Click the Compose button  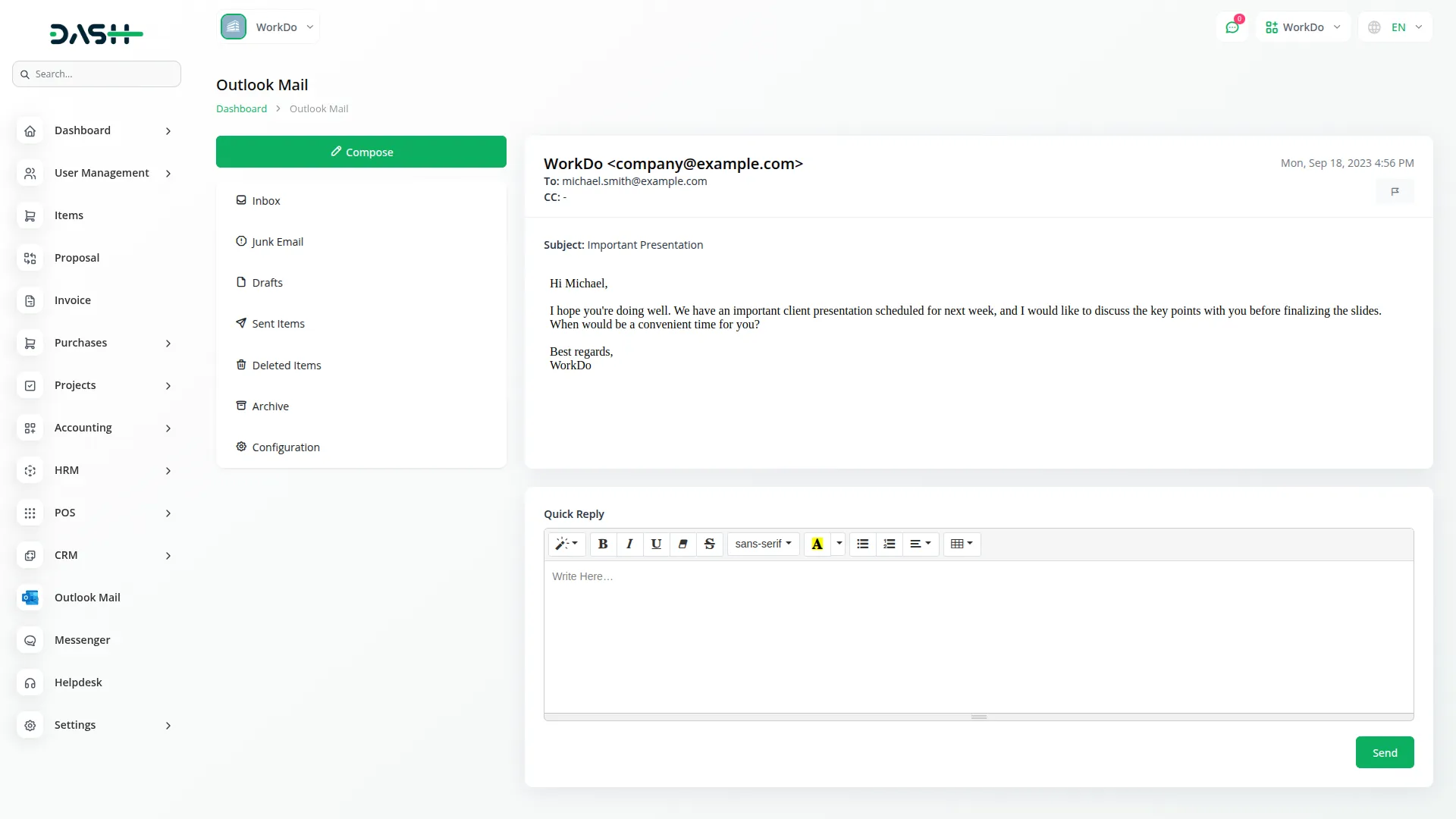click(x=361, y=152)
